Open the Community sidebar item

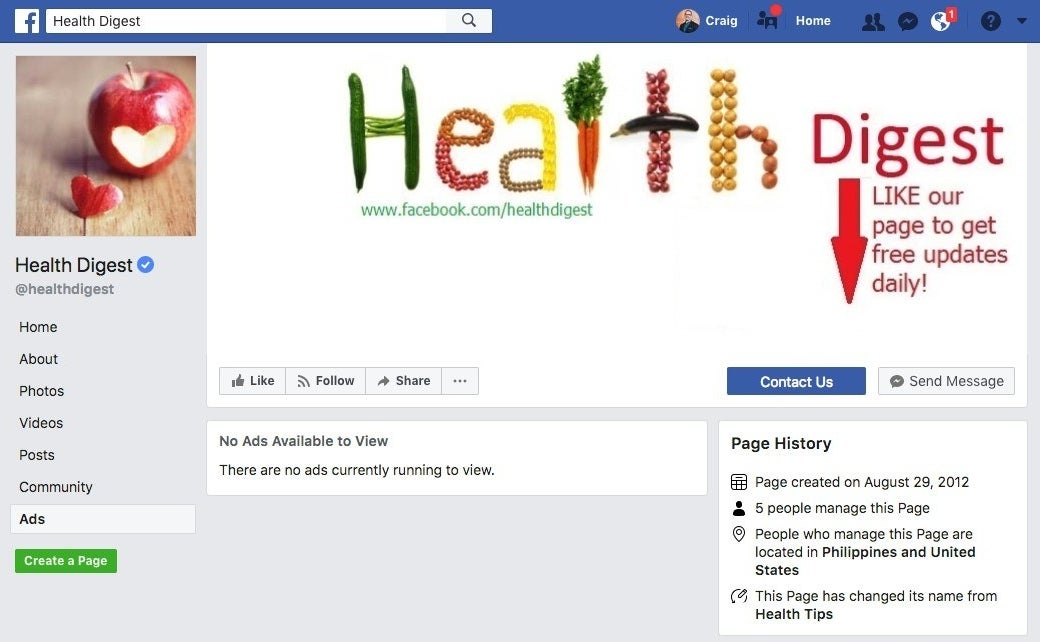[x=56, y=487]
